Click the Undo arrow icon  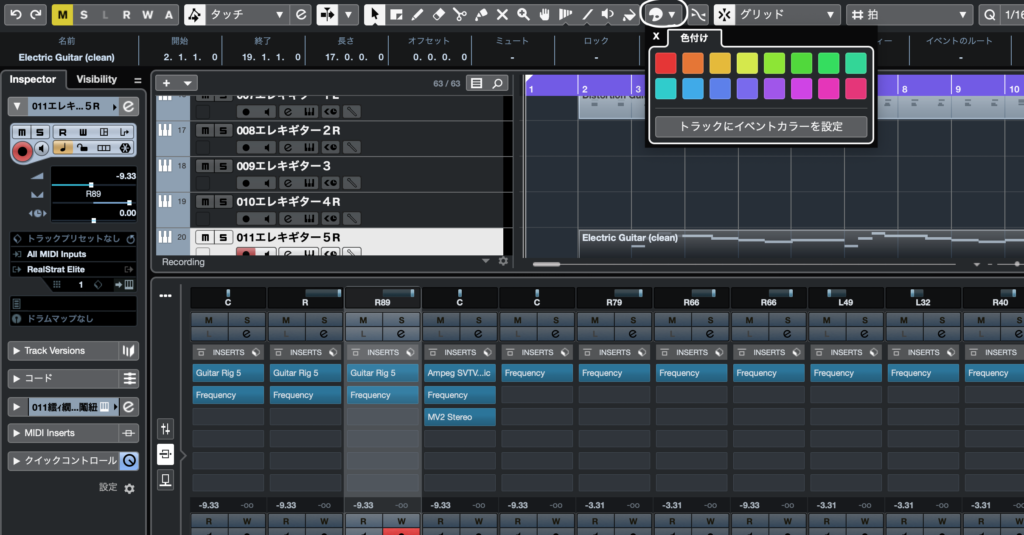[x=14, y=15]
